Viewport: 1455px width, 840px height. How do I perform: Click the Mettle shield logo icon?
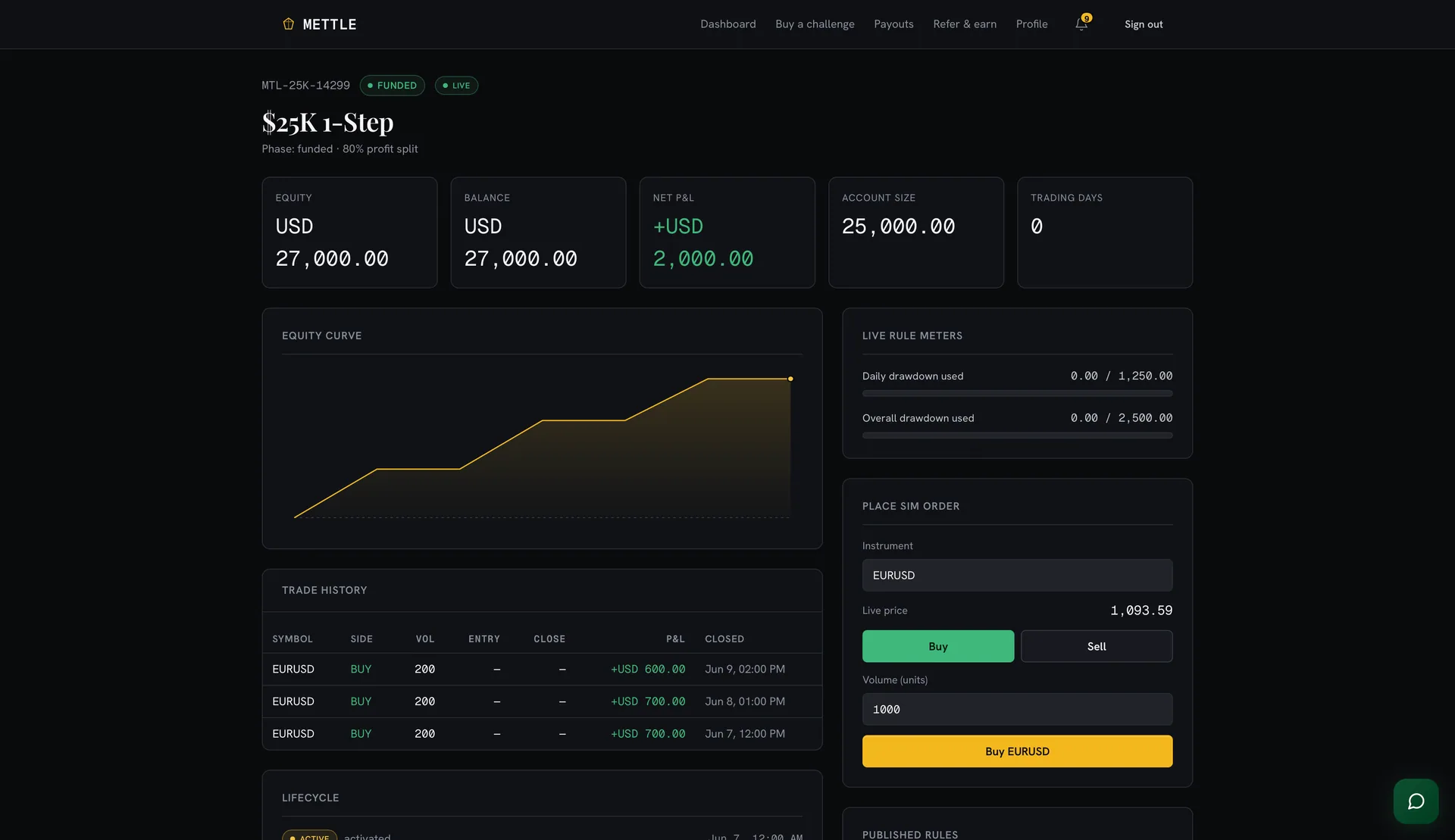click(x=288, y=24)
